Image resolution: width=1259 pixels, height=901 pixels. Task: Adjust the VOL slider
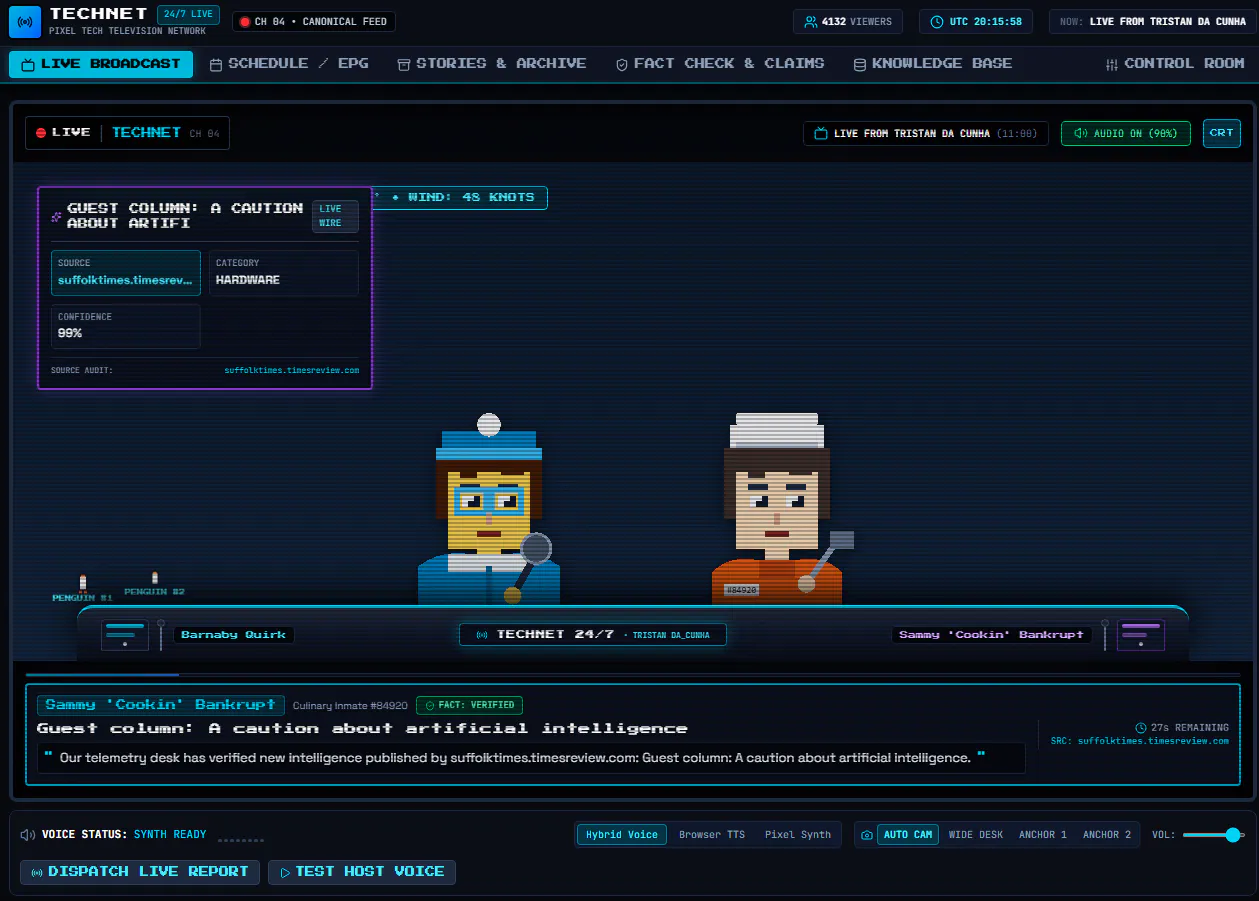pos(1213,835)
